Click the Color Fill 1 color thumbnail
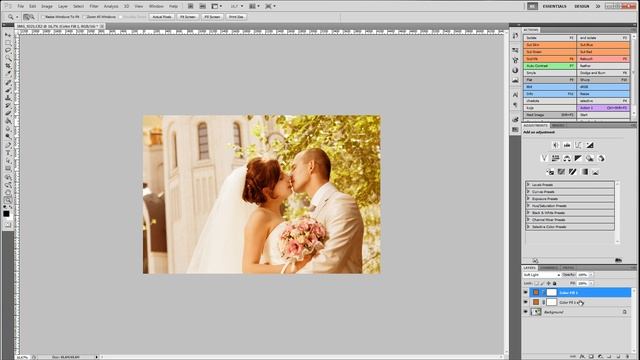This screenshot has width=640, height=360. pyautogui.click(x=536, y=302)
